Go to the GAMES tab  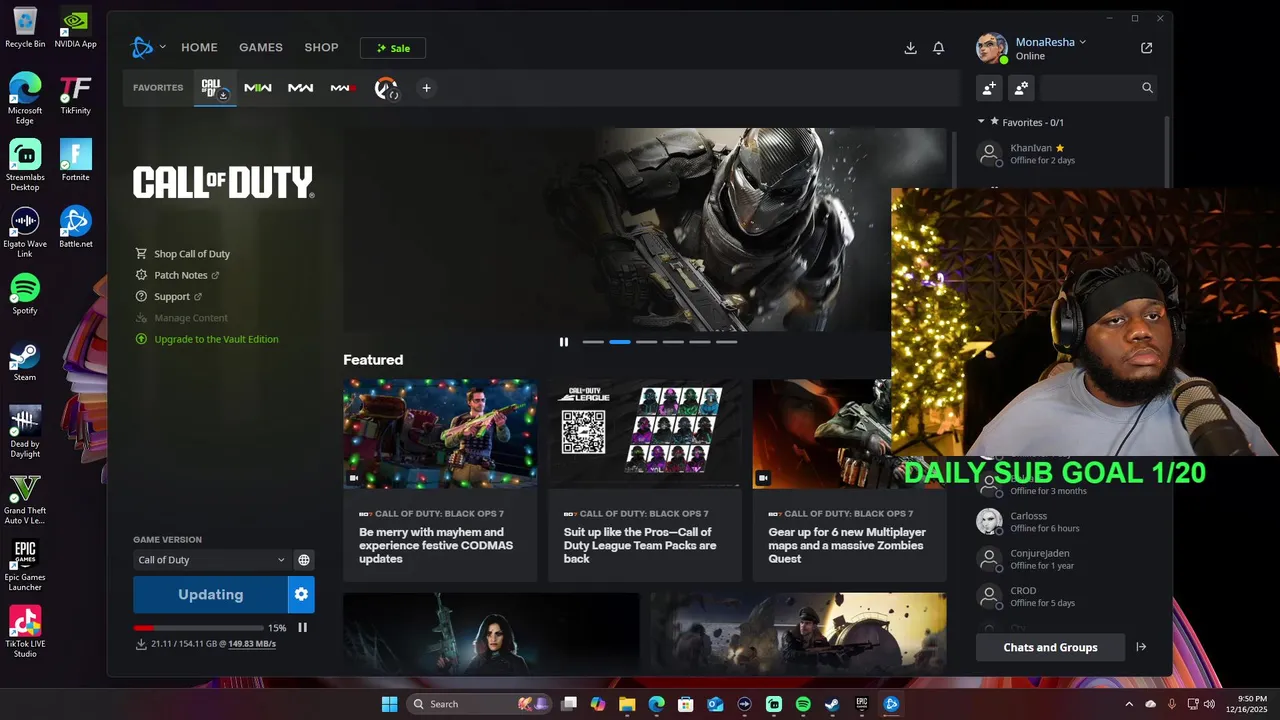tap(261, 47)
